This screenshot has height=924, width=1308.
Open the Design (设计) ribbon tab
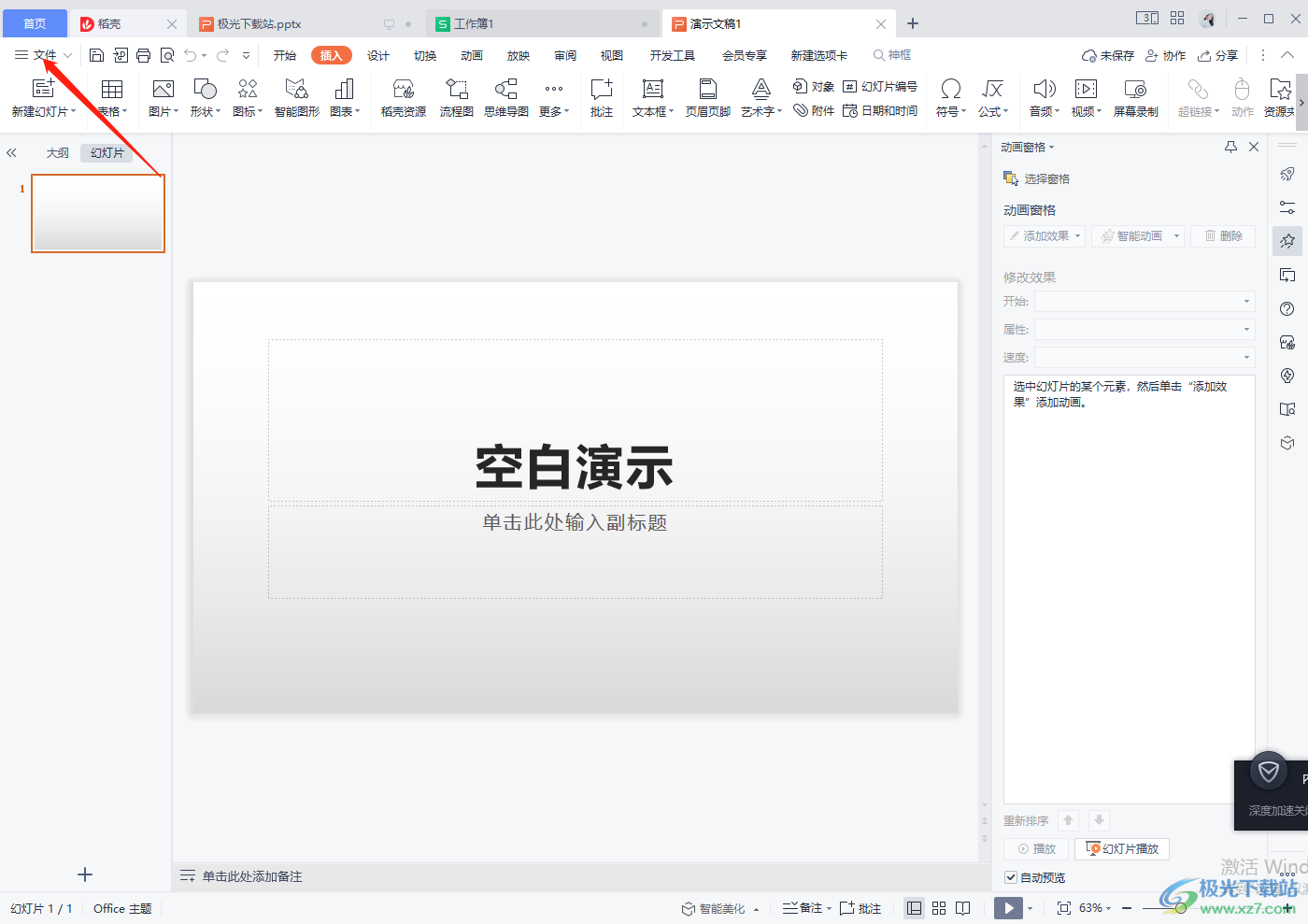pyautogui.click(x=378, y=55)
